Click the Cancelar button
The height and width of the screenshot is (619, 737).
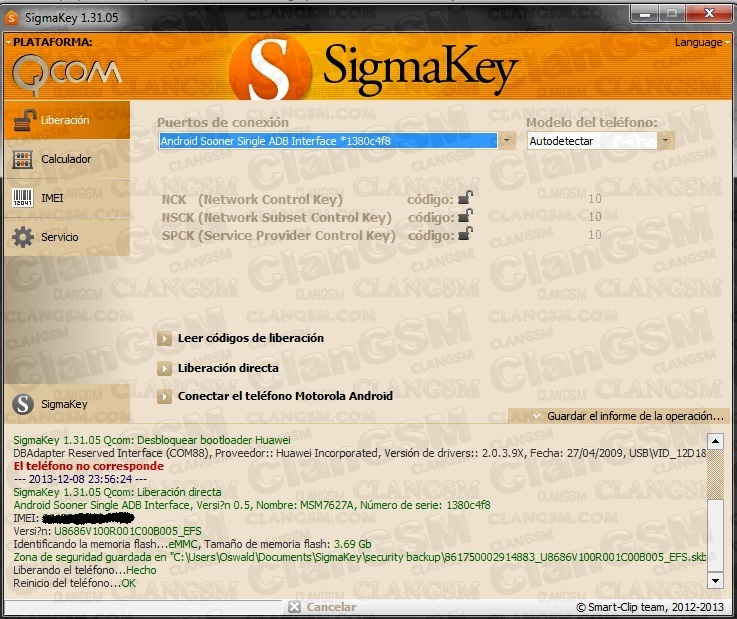(x=322, y=607)
